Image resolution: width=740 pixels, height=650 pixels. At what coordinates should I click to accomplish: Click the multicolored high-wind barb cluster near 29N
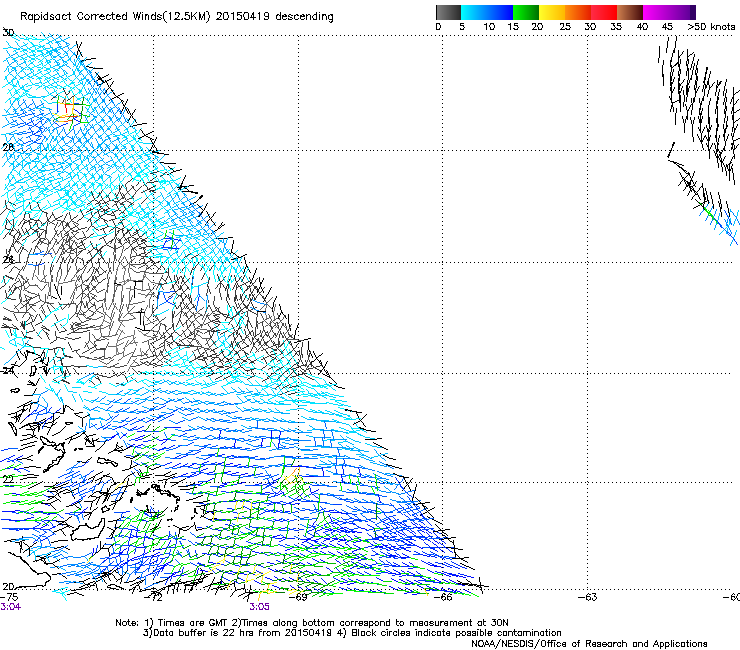pyautogui.click(x=71, y=110)
